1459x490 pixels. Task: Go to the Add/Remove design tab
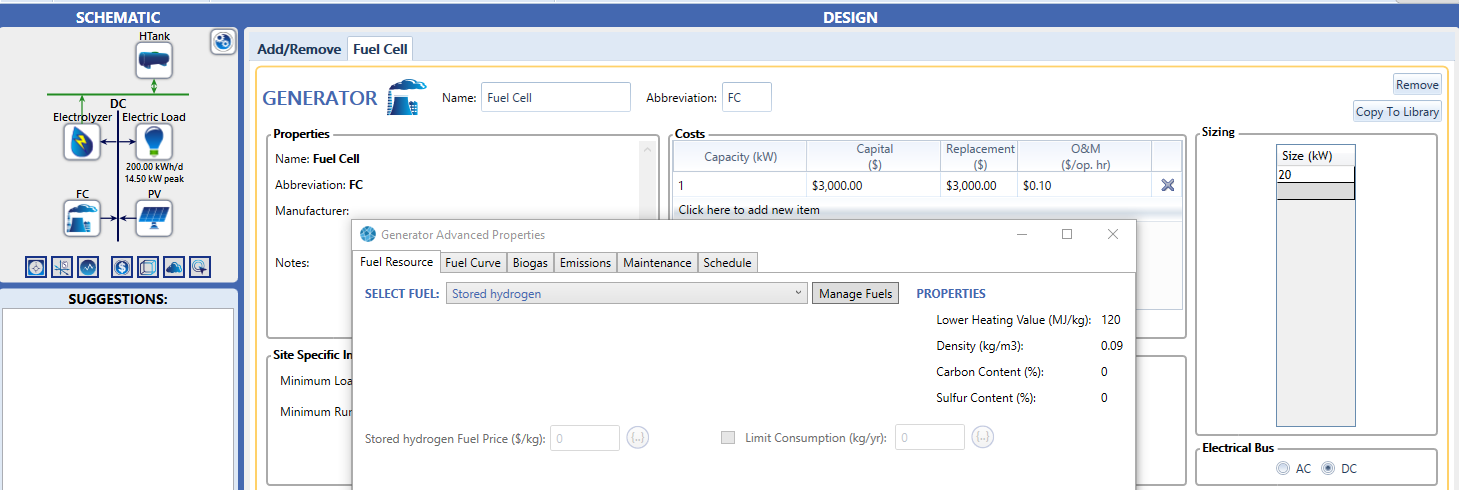tap(299, 48)
